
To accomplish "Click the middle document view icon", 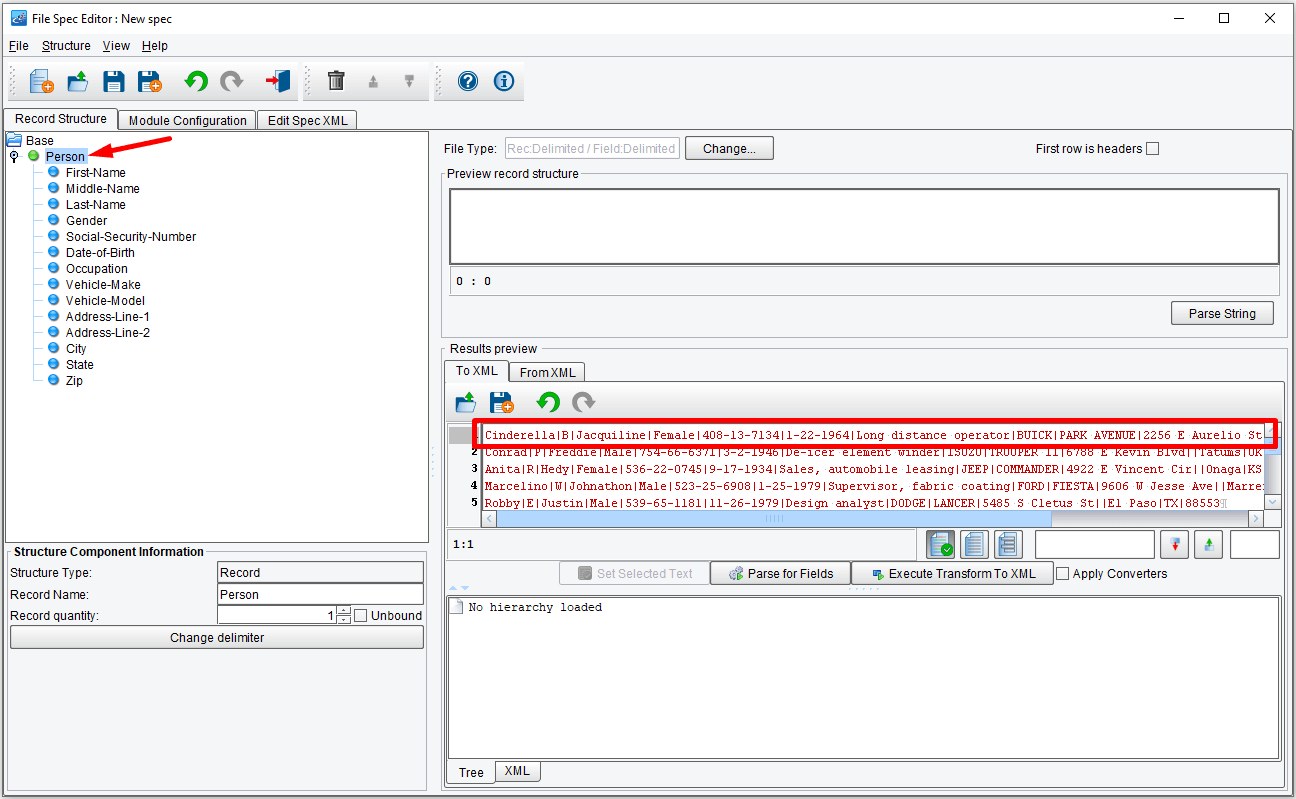I will (x=974, y=544).
